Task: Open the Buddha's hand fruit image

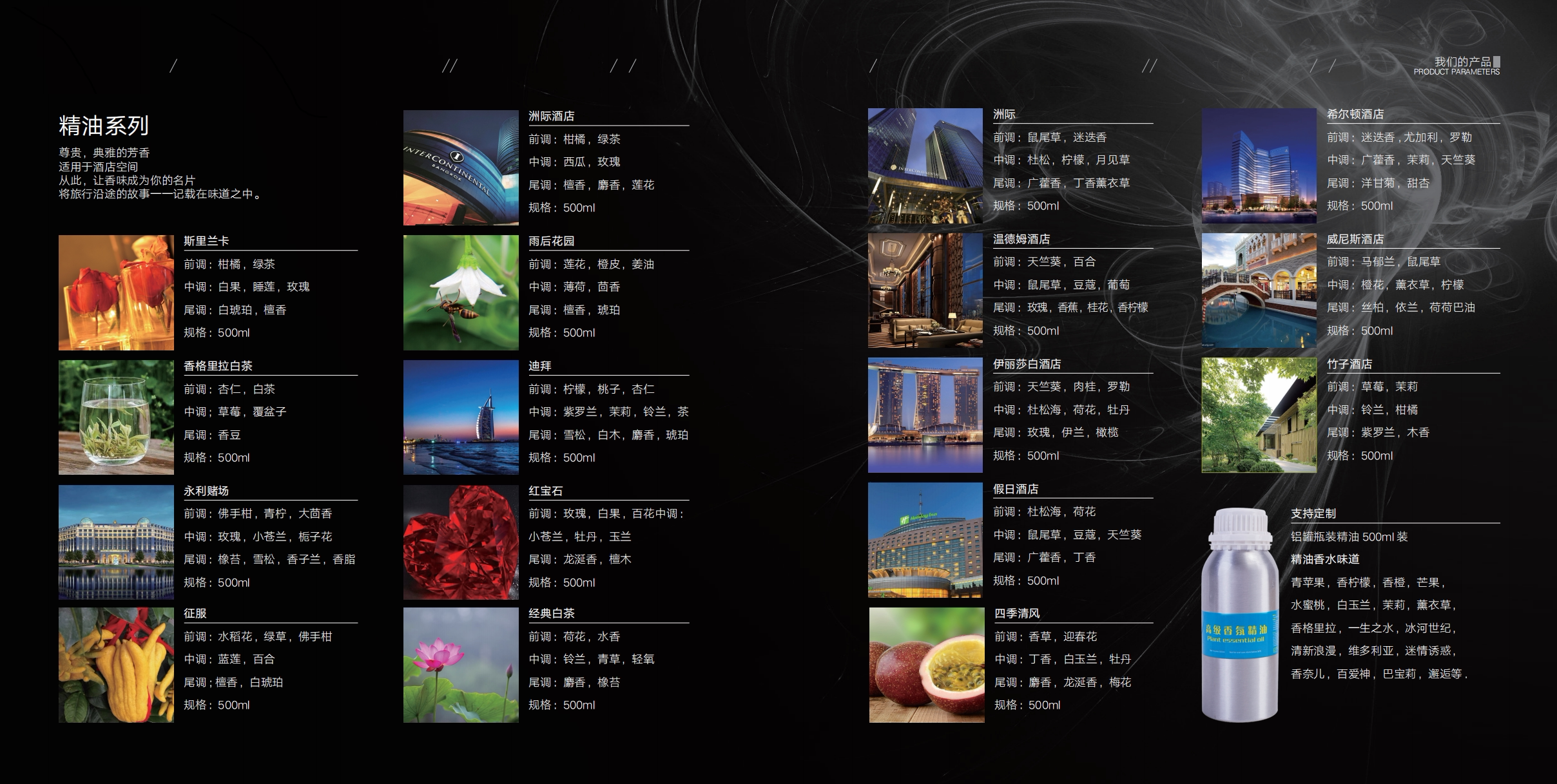Action: click(x=116, y=665)
